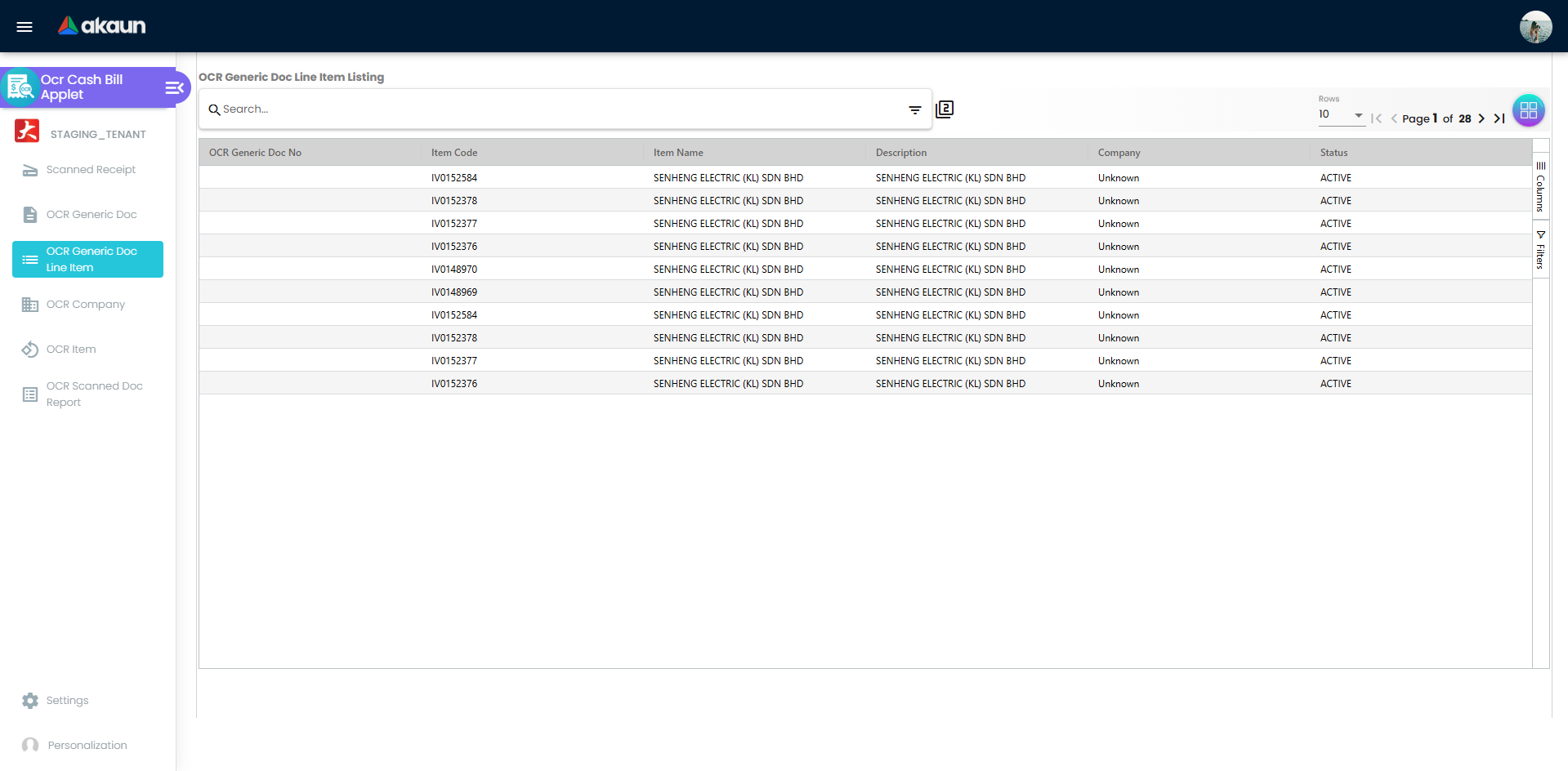Focus the Search input field
The width and height of the screenshot is (1568, 771).
pos(562,109)
